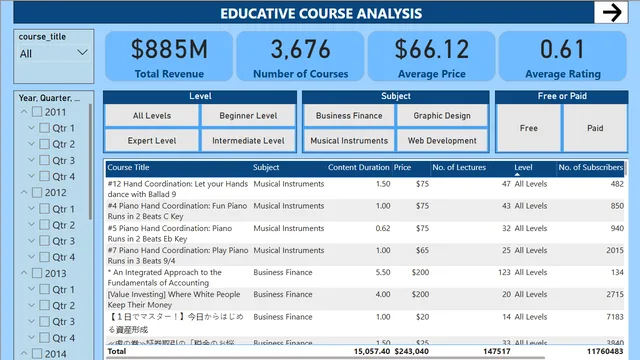This screenshot has width=640, height=360.
Task: Check the 2011 year checkbox
Action: point(37,112)
